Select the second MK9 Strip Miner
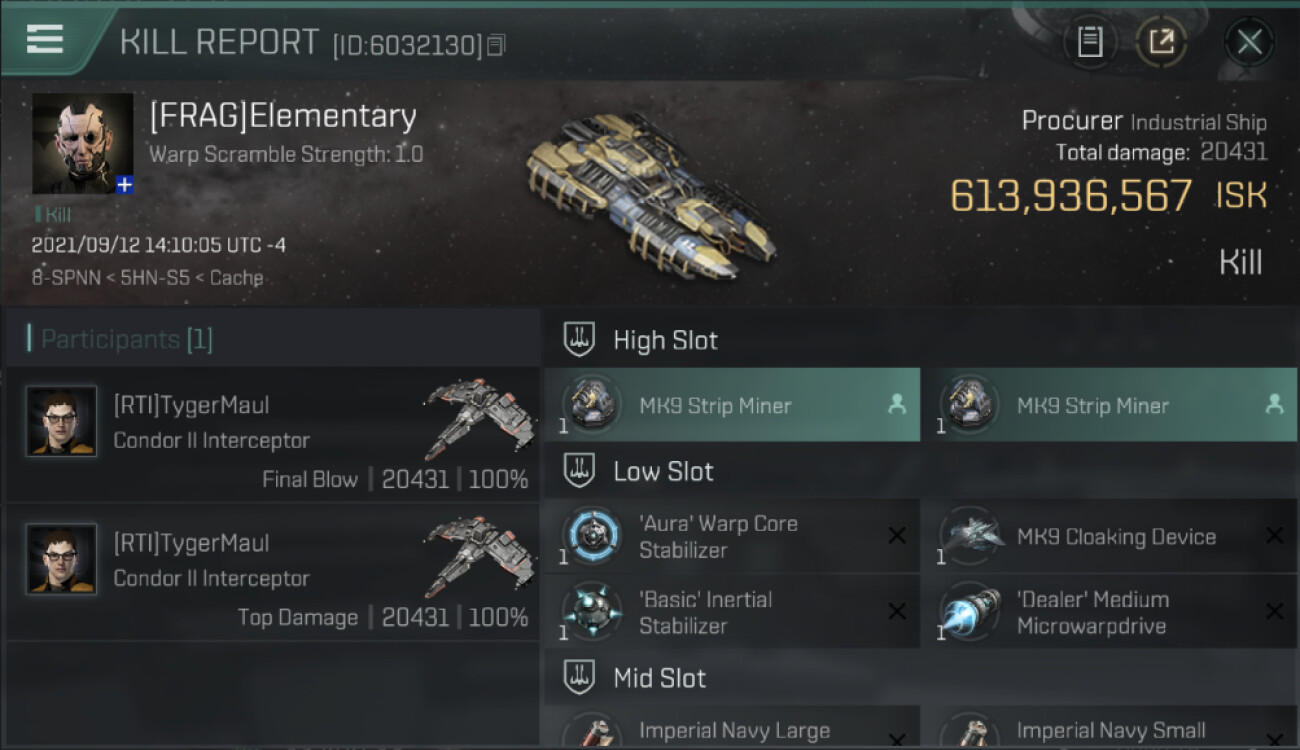Image resolution: width=1300 pixels, height=750 pixels. coord(1110,405)
